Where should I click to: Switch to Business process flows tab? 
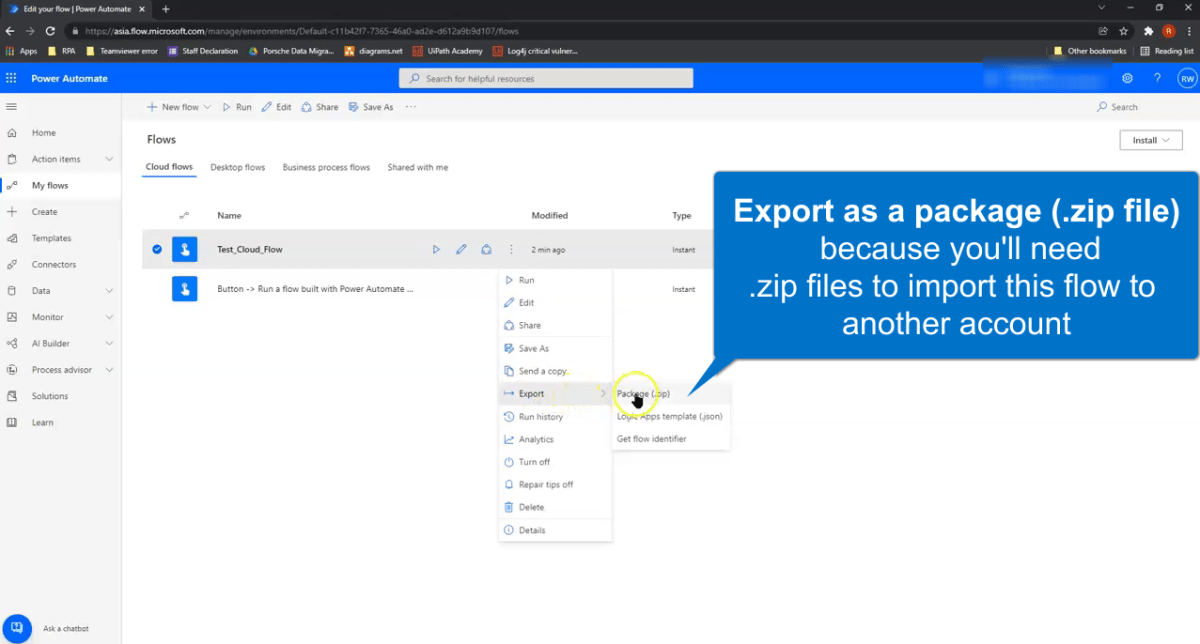(326, 167)
